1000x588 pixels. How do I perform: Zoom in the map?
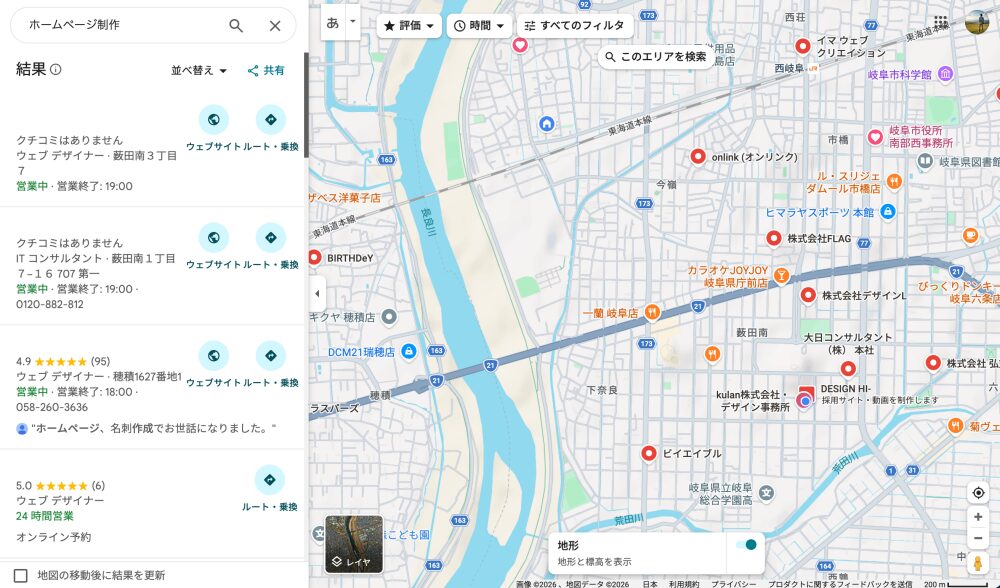[x=978, y=517]
